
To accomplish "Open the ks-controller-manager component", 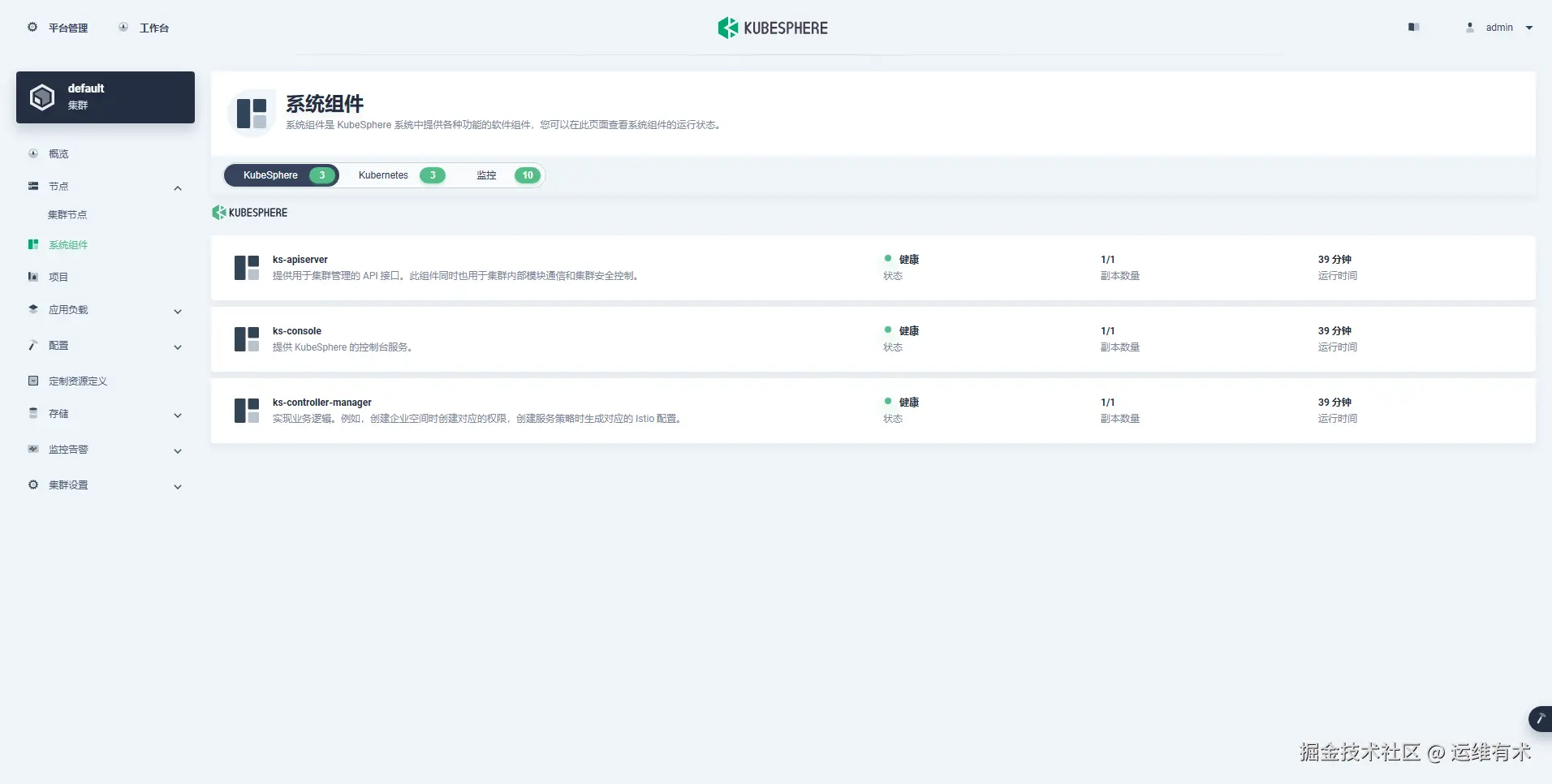I will point(322,403).
